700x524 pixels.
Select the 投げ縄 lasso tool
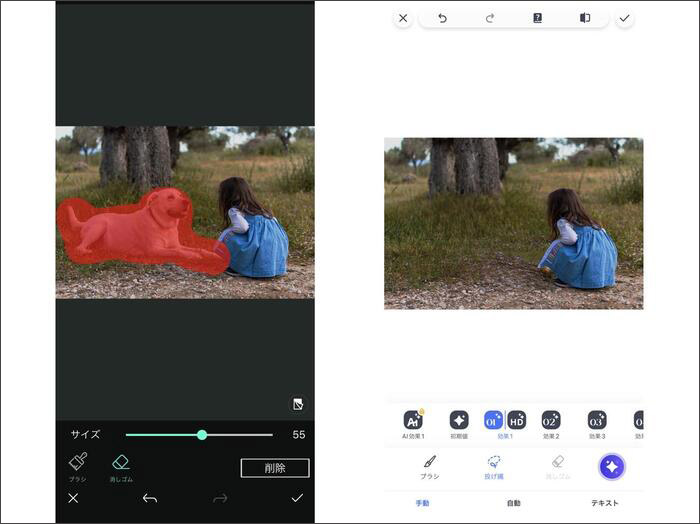494,467
